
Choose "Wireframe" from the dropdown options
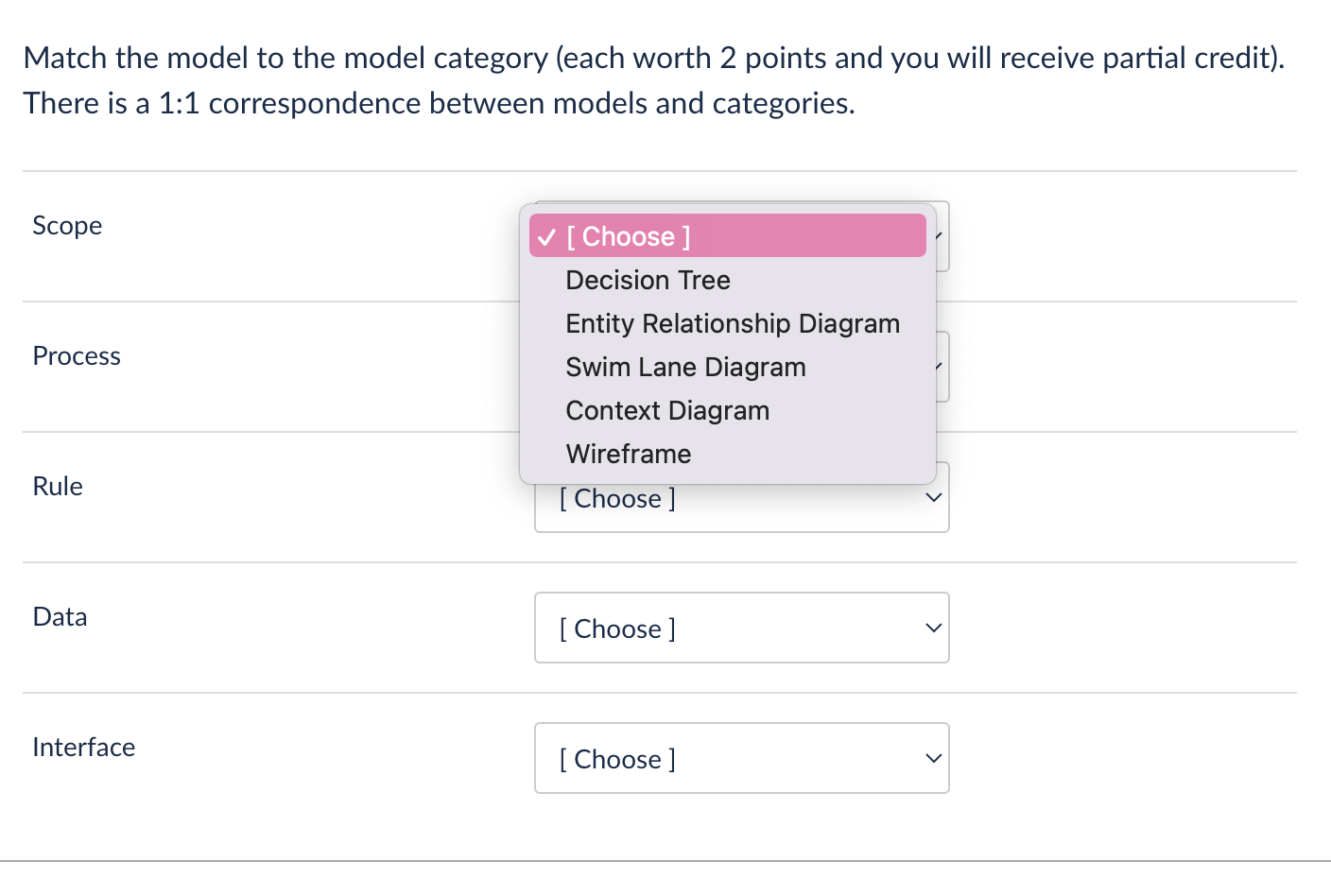[x=628, y=454]
